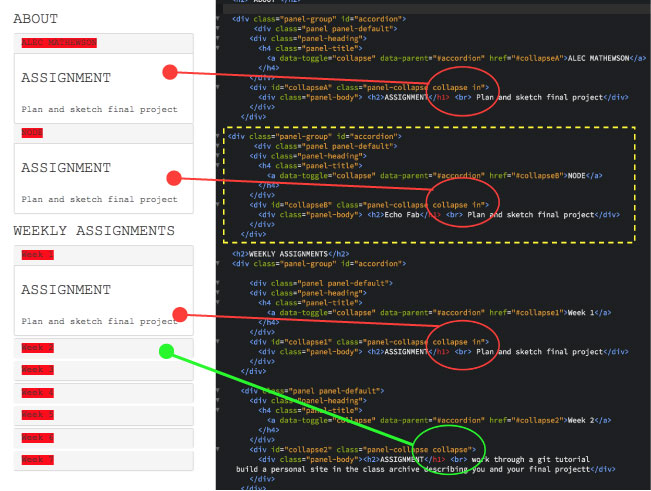Click the WEEKLY ASSIGNMENTS page heading
This screenshot has height=491, width=651.
pos(94,231)
